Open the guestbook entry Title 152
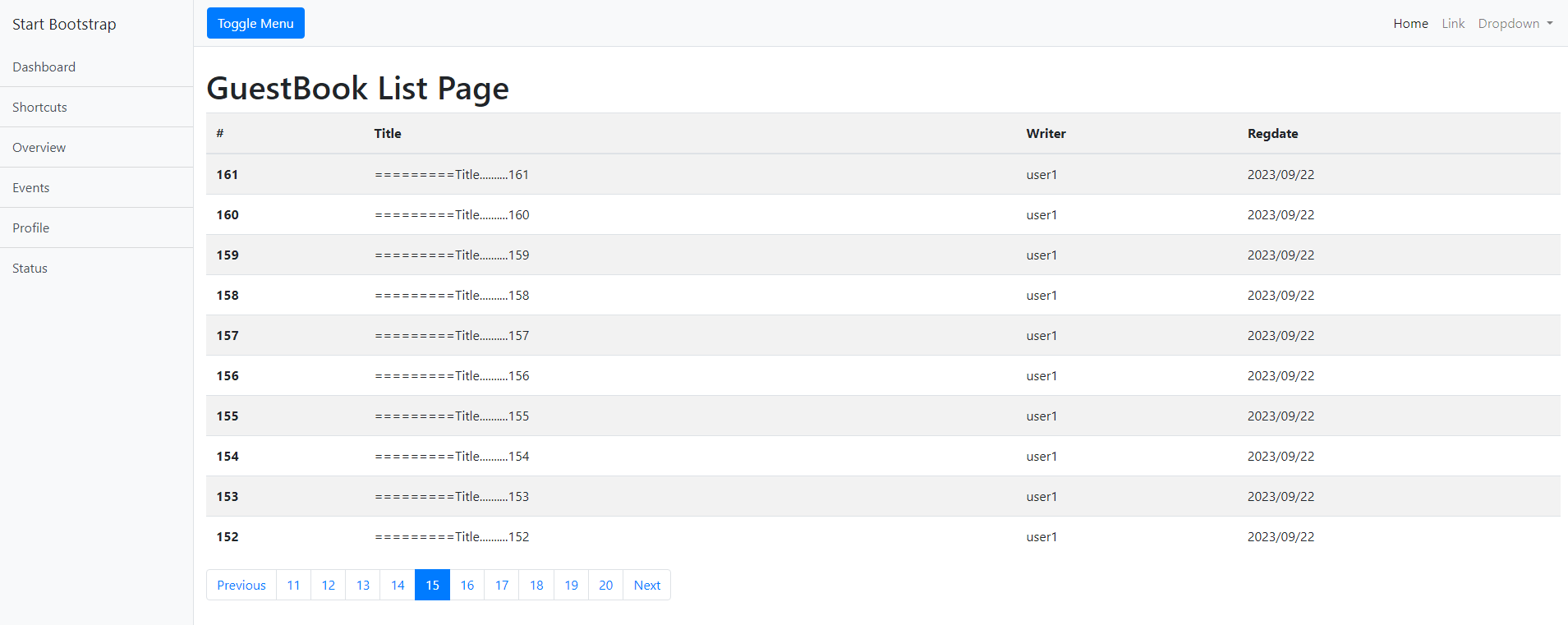The height and width of the screenshot is (625, 1568). (452, 536)
